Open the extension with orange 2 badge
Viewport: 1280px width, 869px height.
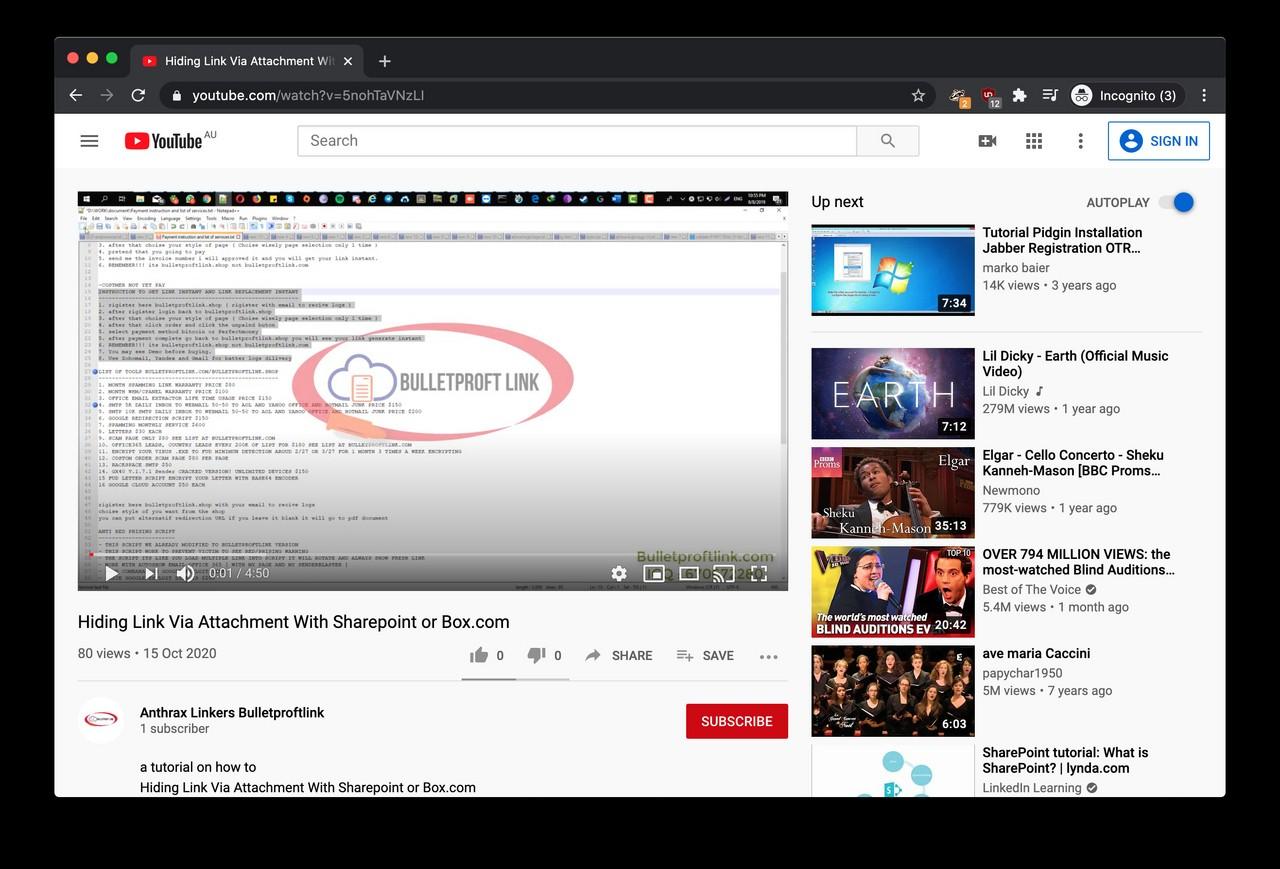[x=958, y=96]
